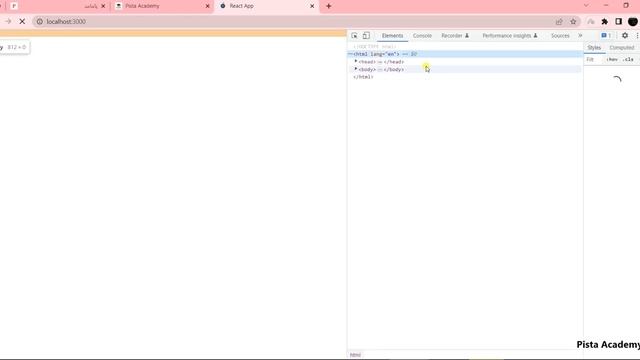Open the Extensions puzzle icon
This screenshot has width=640, height=360.
coord(604,21)
